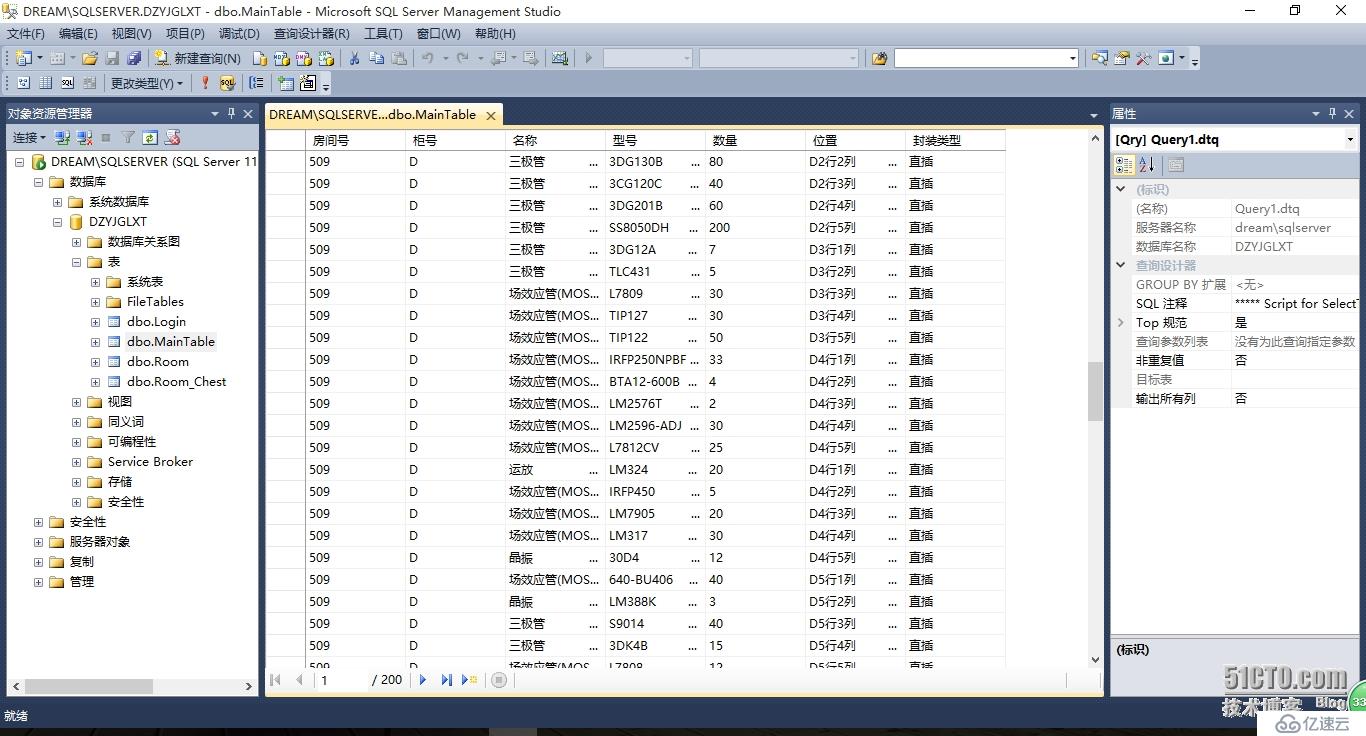The image size is (1366, 736).
Task: Click the Activity Monitor icon
Action: [560, 58]
